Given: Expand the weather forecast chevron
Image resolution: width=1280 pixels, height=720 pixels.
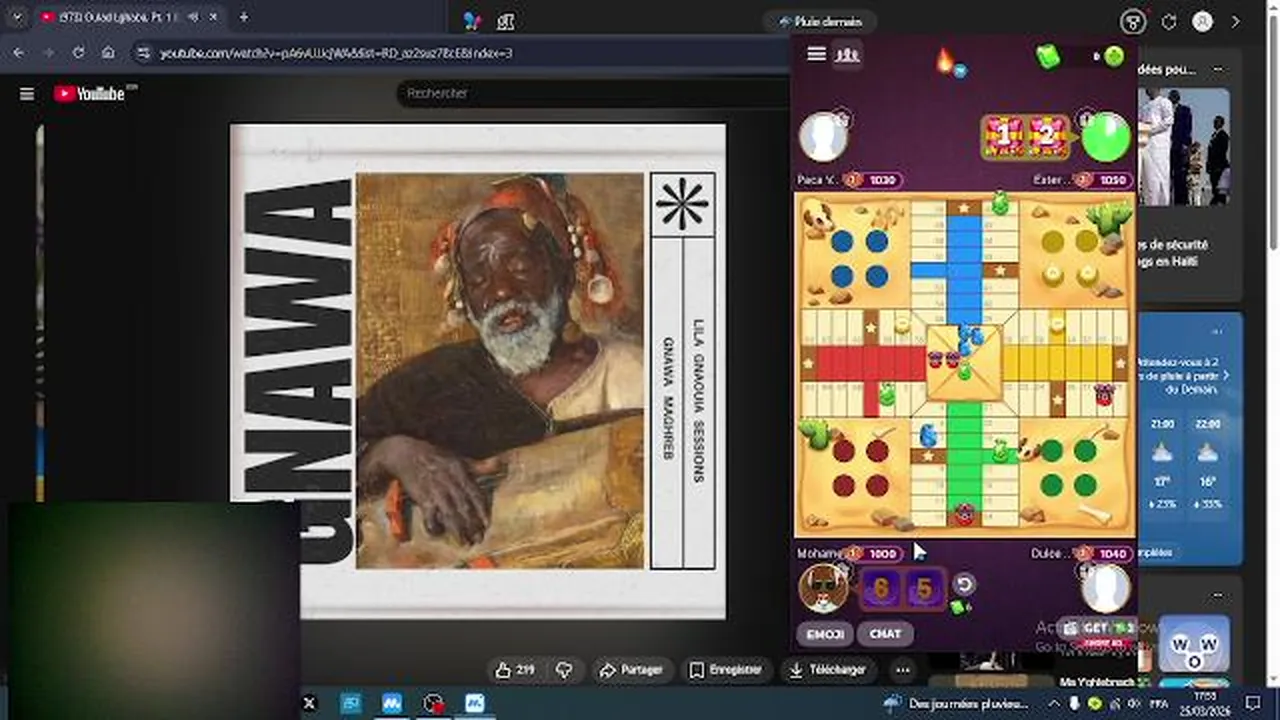Looking at the screenshot, I should point(1226,375).
